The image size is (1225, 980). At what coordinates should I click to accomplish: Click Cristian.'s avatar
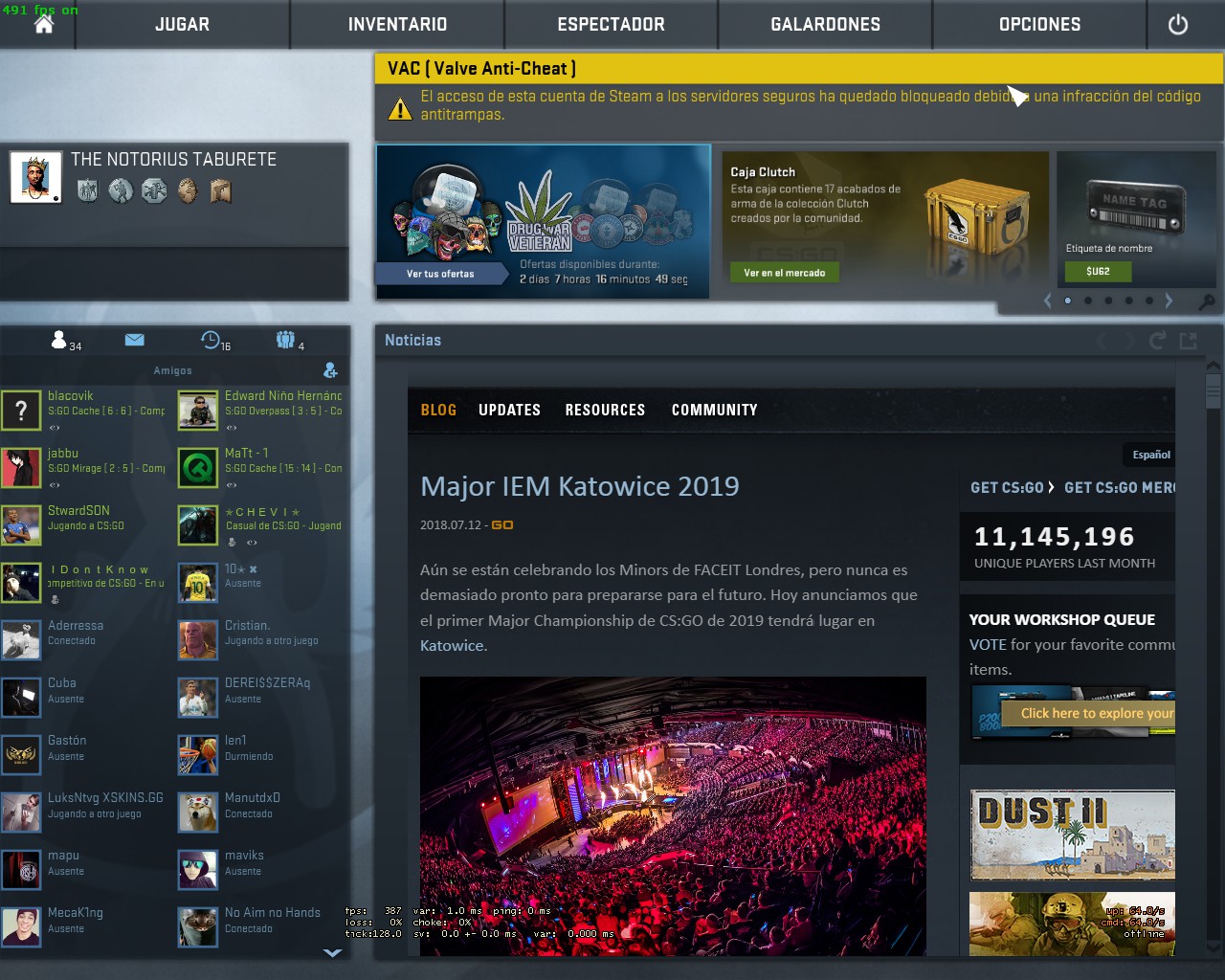click(198, 640)
